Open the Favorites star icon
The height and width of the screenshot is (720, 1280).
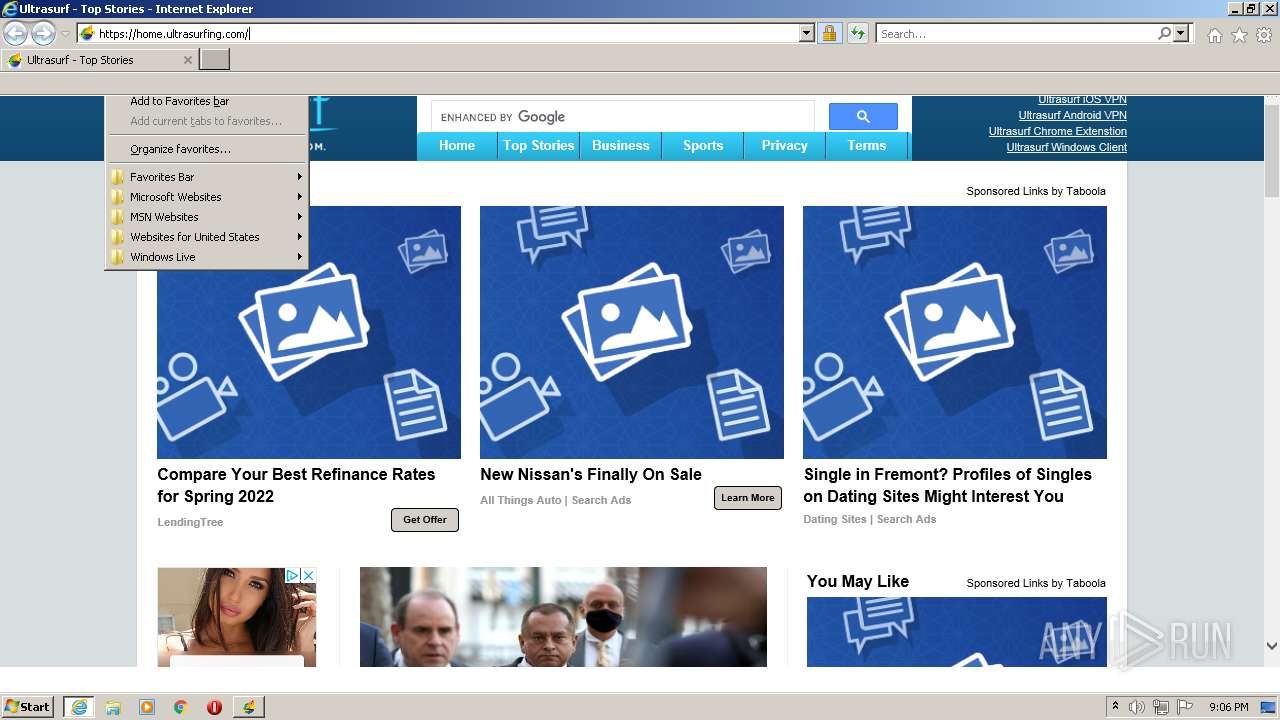(x=1239, y=35)
